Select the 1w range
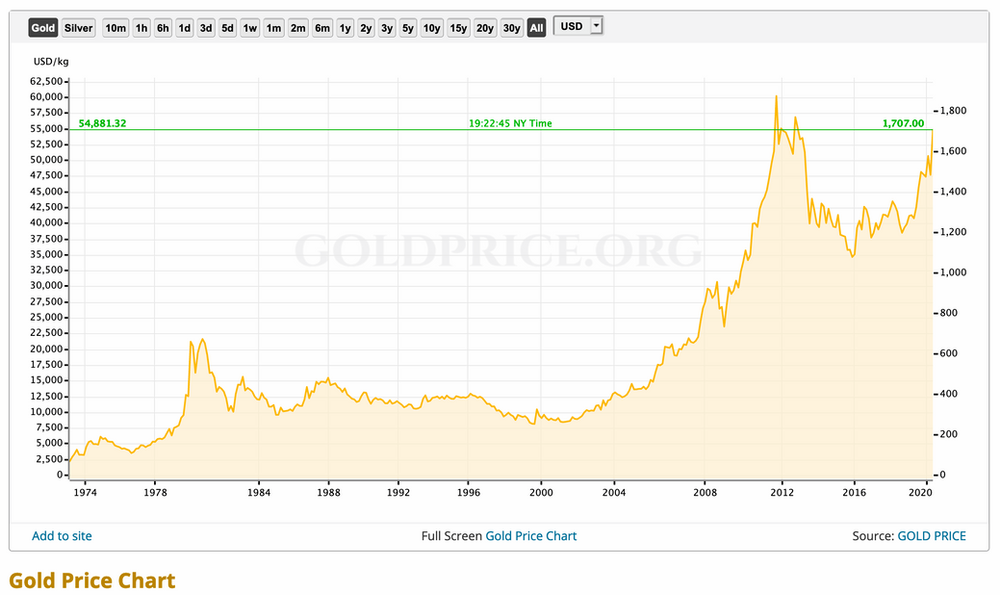 (x=250, y=27)
